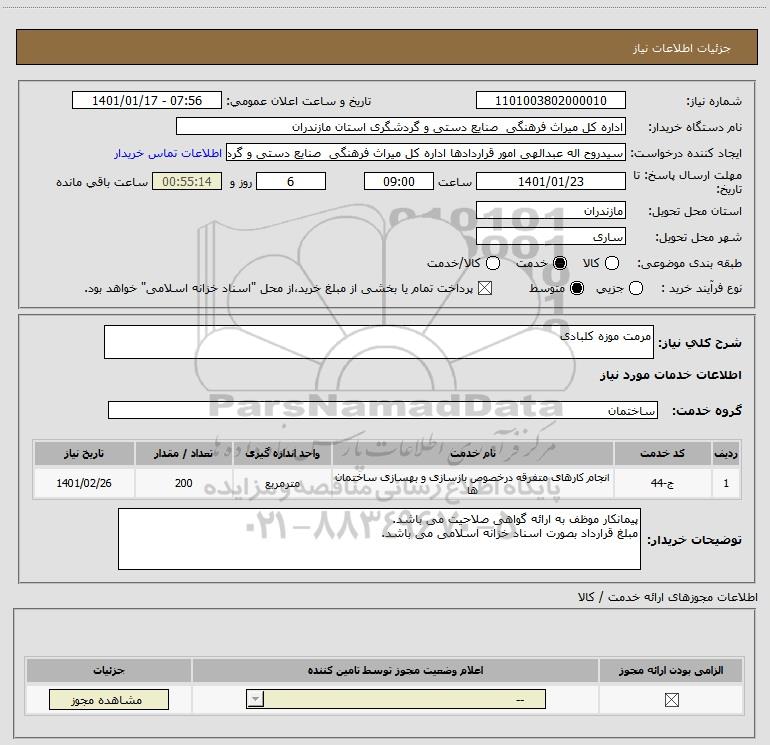Click the ردیف column header
The width and height of the screenshot is (770, 745).
726,453
